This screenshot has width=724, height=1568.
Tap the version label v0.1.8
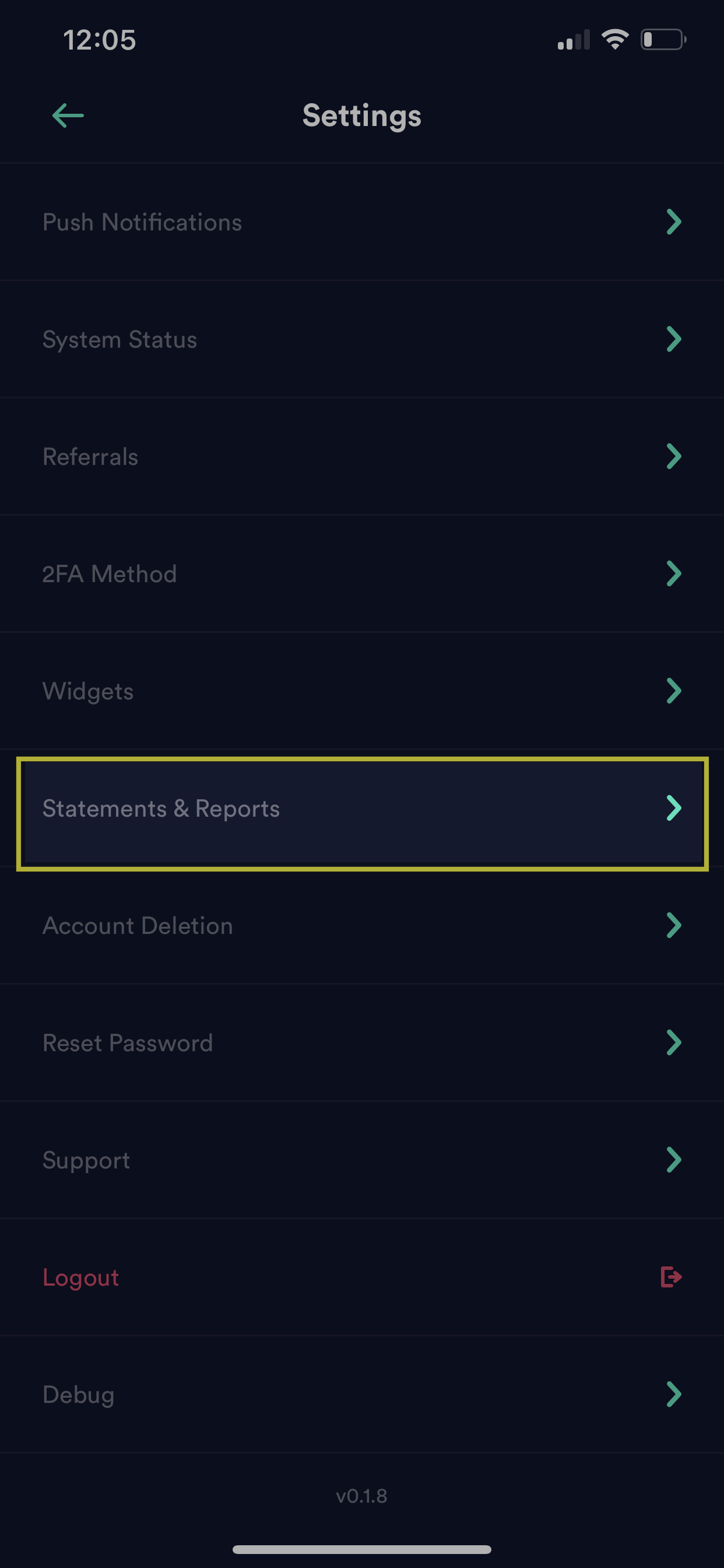361,1497
